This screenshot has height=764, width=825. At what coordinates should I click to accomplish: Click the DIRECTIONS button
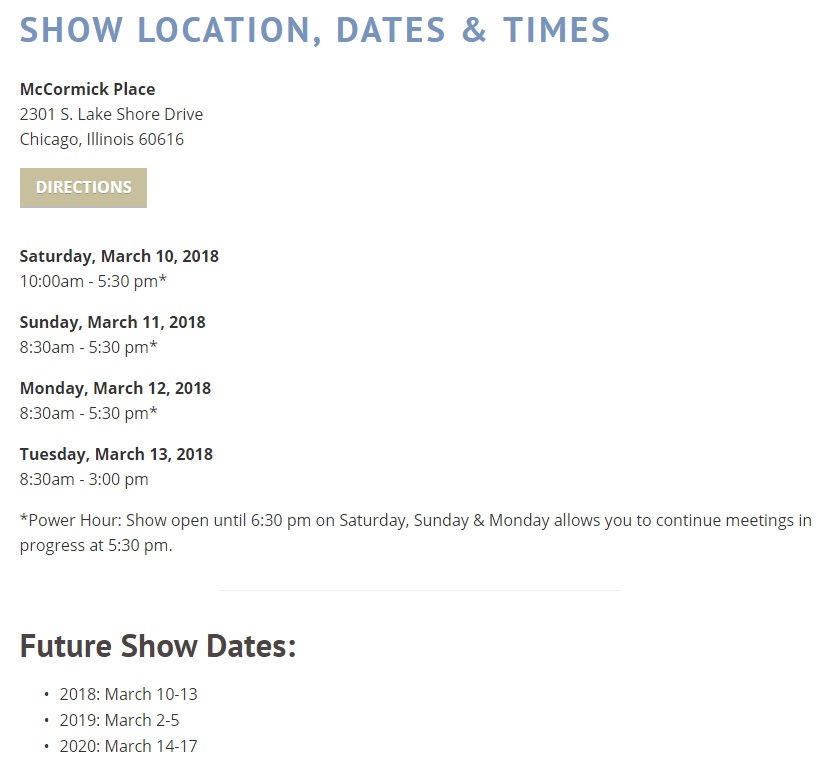83,188
